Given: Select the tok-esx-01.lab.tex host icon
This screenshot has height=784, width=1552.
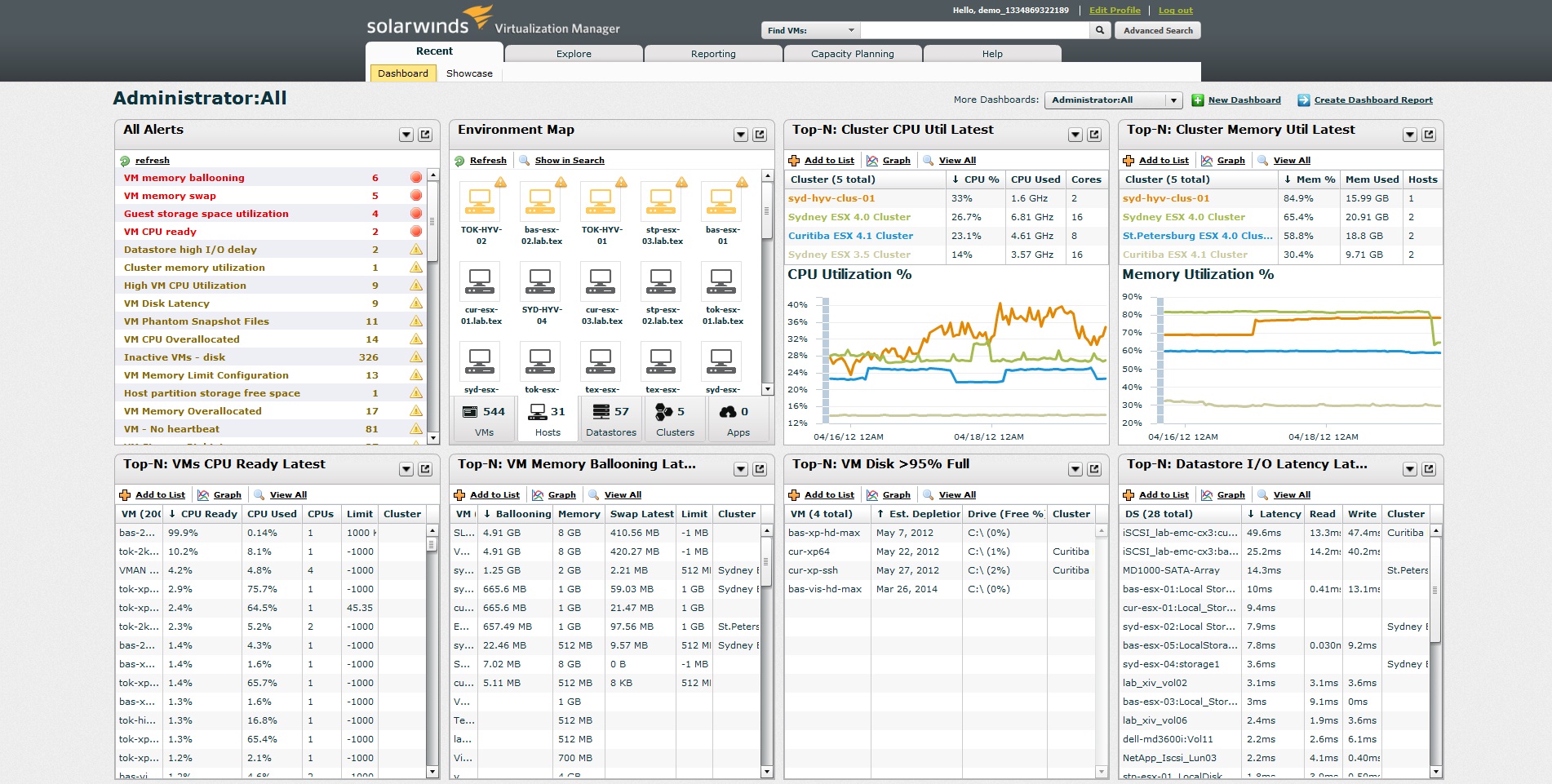Looking at the screenshot, I should click(721, 281).
